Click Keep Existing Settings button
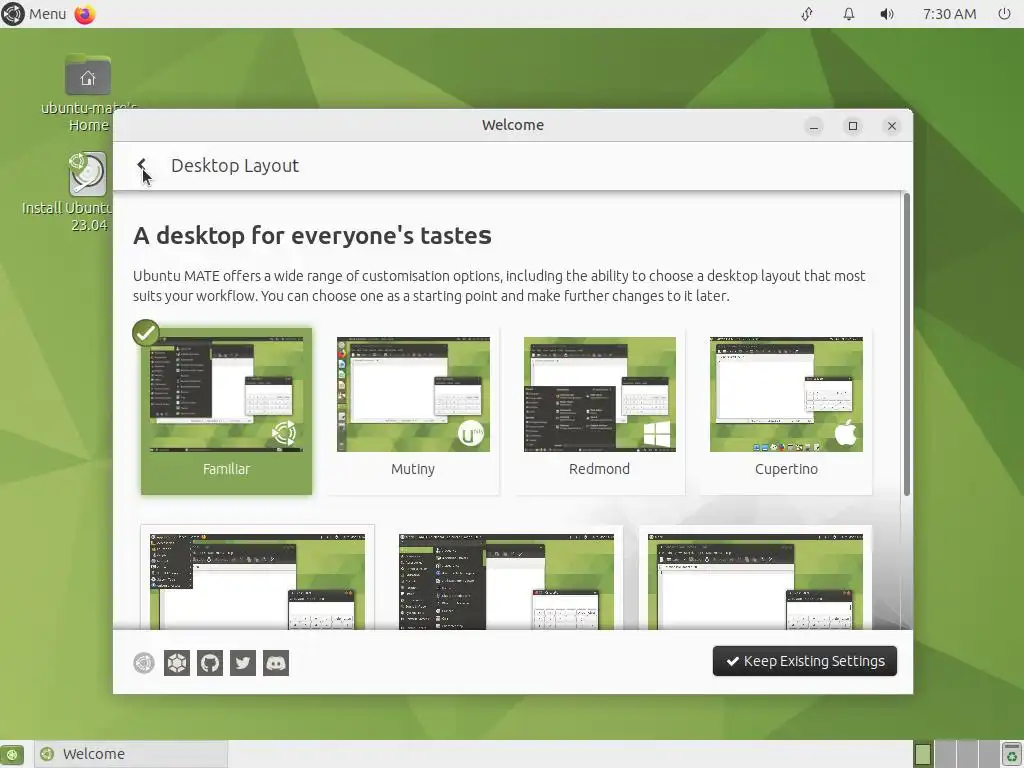This screenshot has width=1024, height=768. coord(805,661)
